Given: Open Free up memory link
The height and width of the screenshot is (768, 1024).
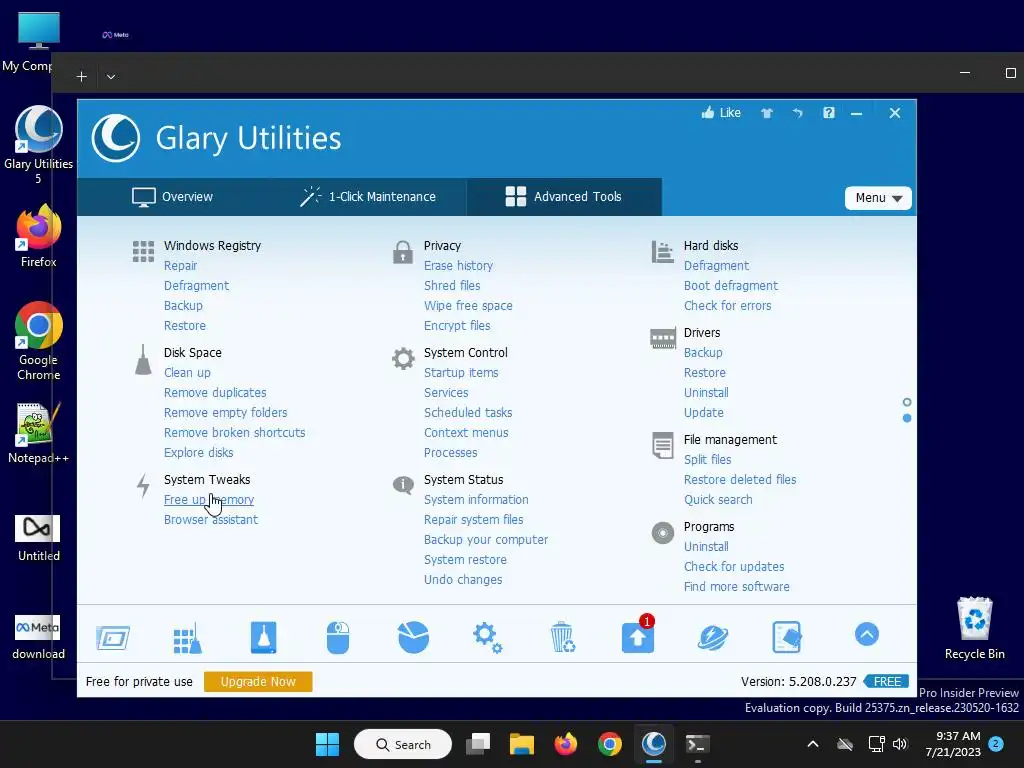Looking at the screenshot, I should click(x=209, y=500).
